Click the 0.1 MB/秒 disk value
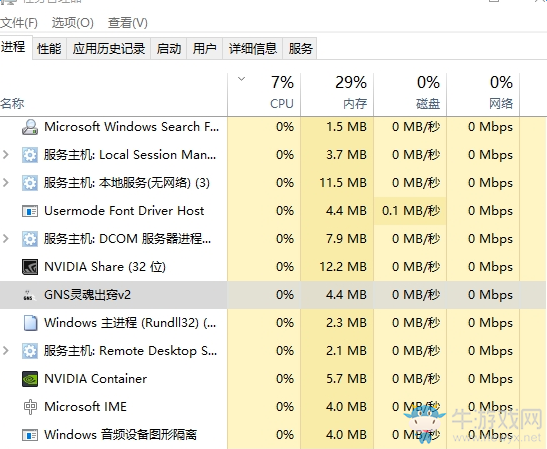The width and height of the screenshot is (547, 449). (x=411, y=211)
